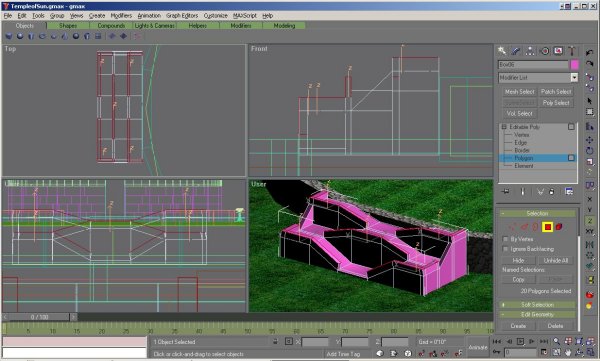
Task: Open the Modifier List dropdown
Action: click(x=538, y=78)
